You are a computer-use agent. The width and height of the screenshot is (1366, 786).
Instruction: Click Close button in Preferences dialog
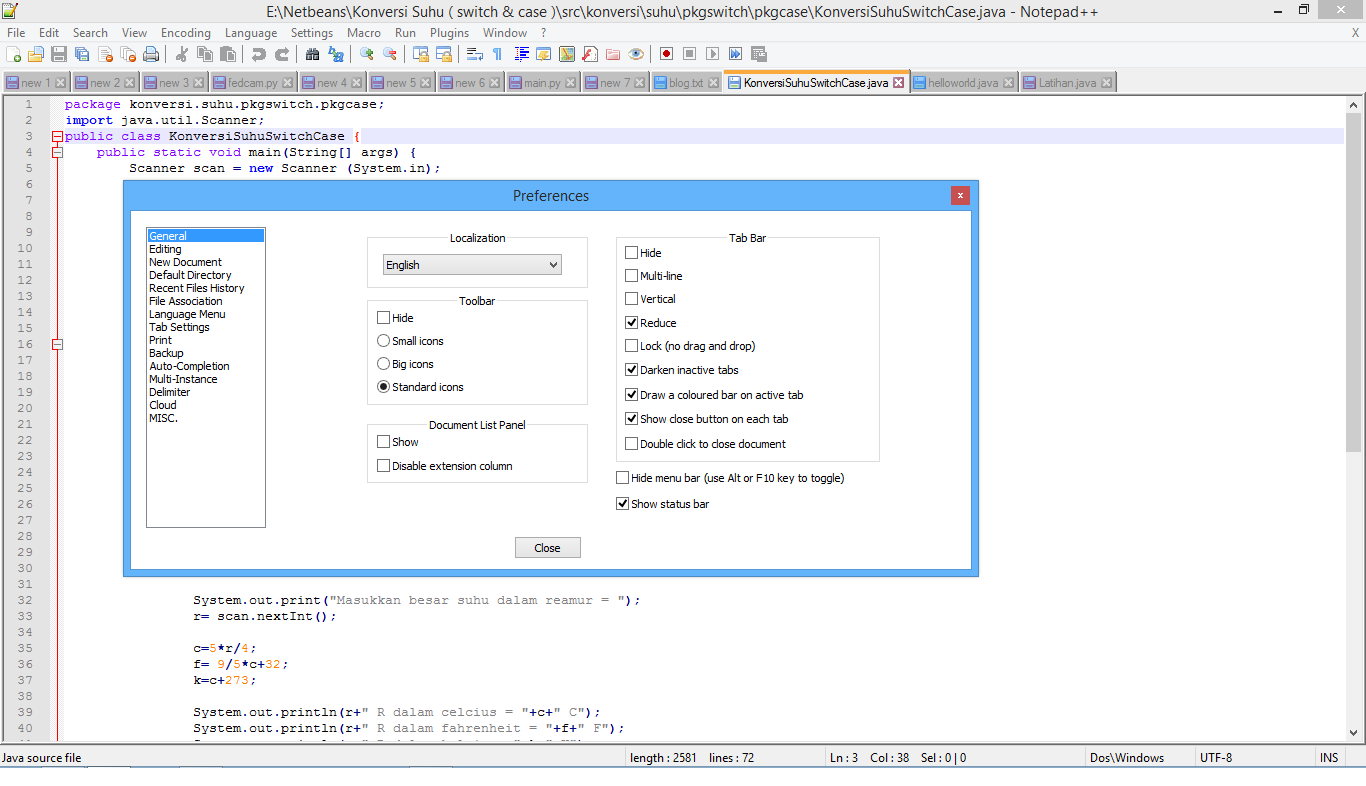click(x=548, y=548)
